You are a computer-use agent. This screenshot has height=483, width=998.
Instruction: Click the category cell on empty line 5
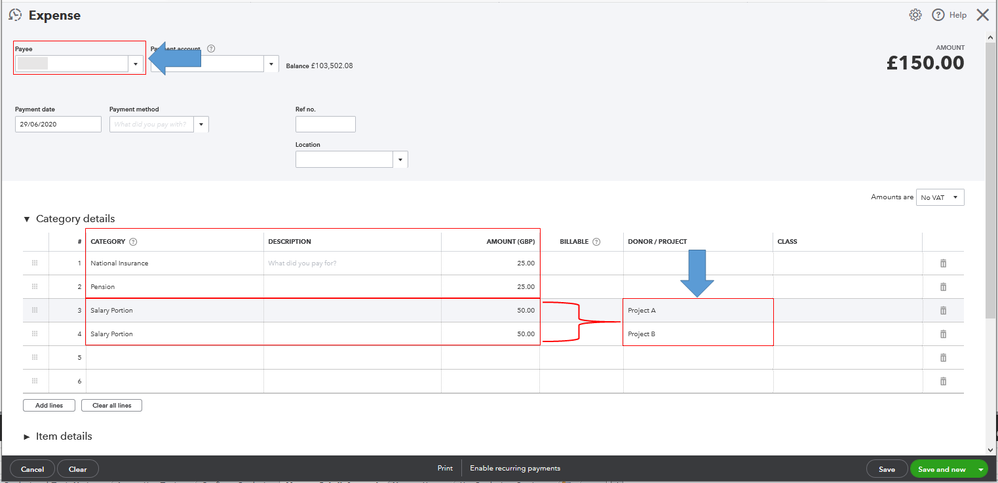point(175,357)
